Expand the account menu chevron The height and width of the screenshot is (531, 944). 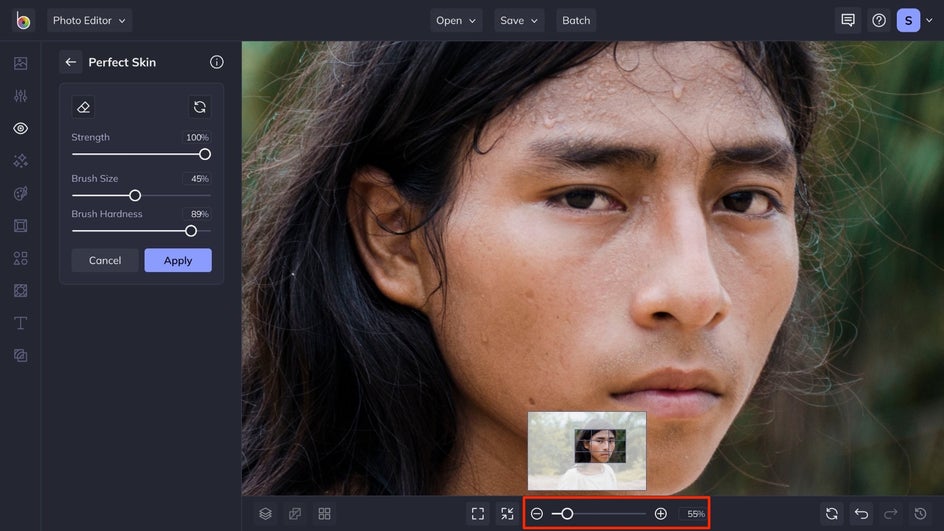[x=930, y=20]
